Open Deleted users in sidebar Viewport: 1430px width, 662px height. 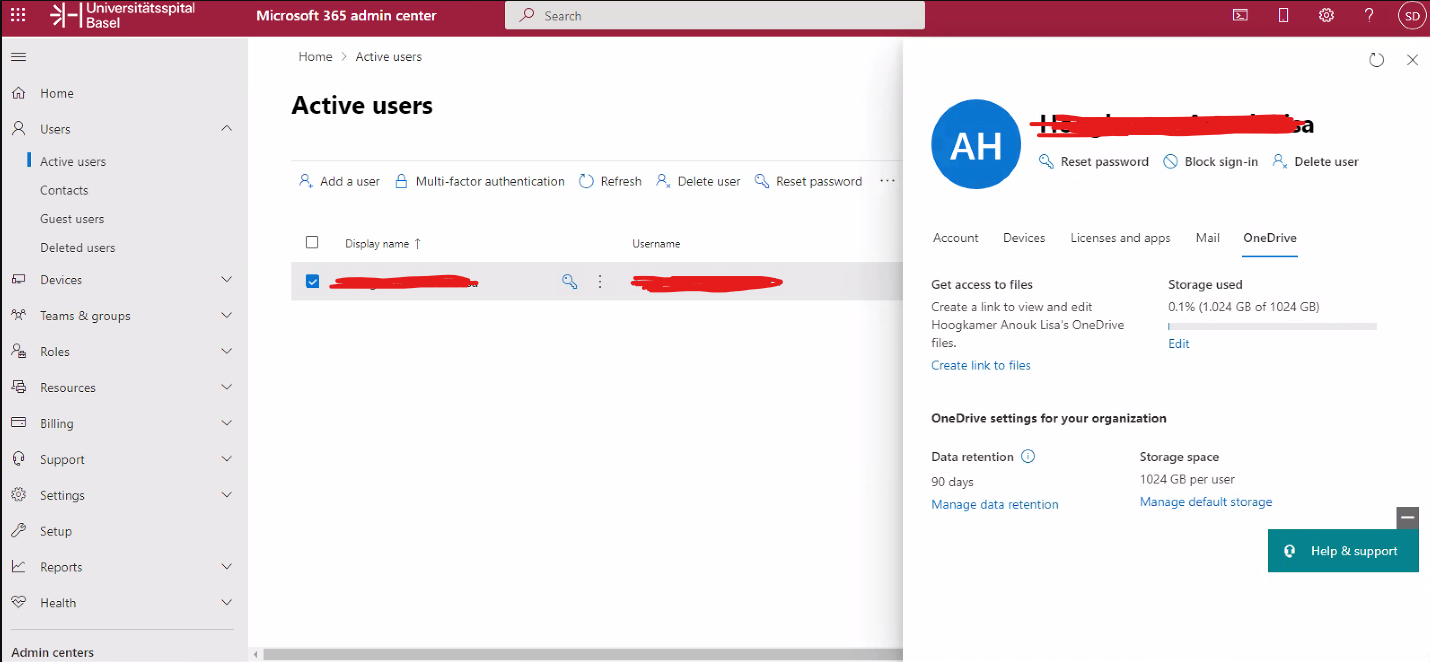point(78,248)
